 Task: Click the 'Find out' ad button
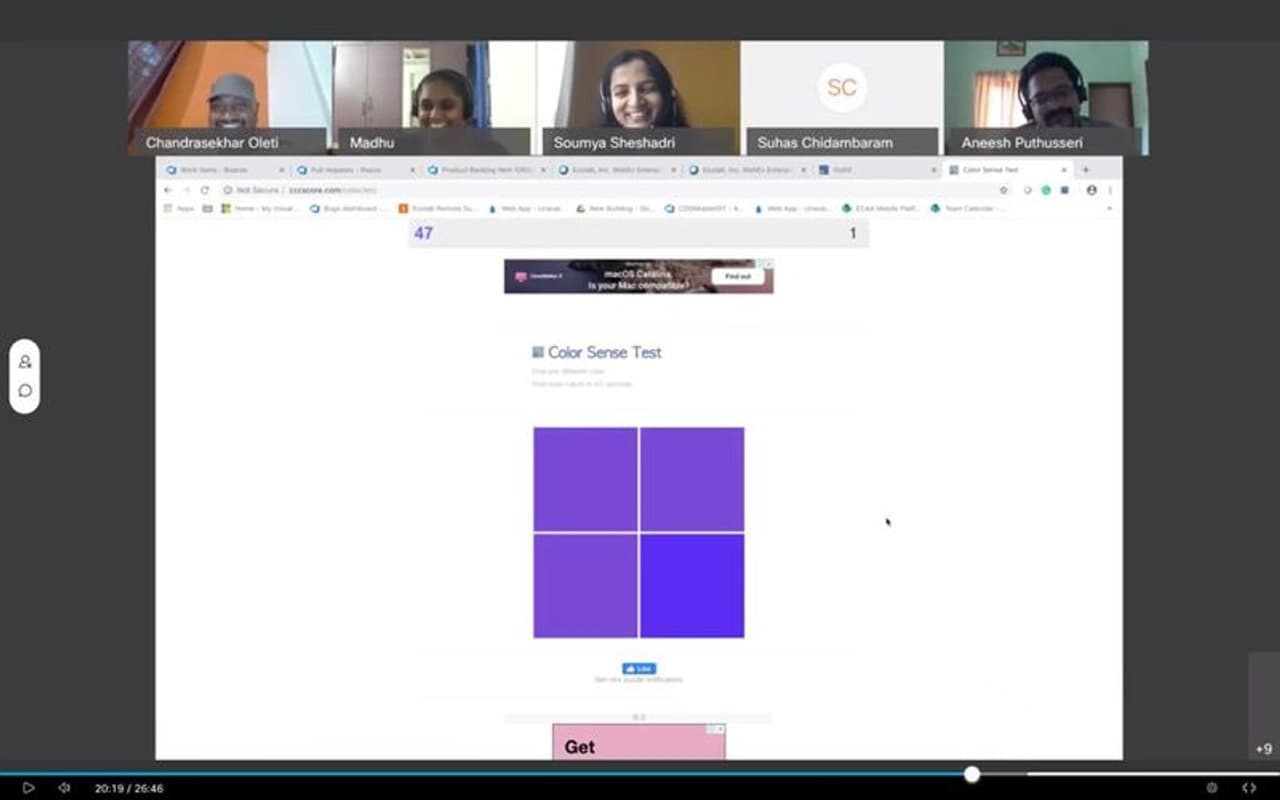(x=738, y=276)
